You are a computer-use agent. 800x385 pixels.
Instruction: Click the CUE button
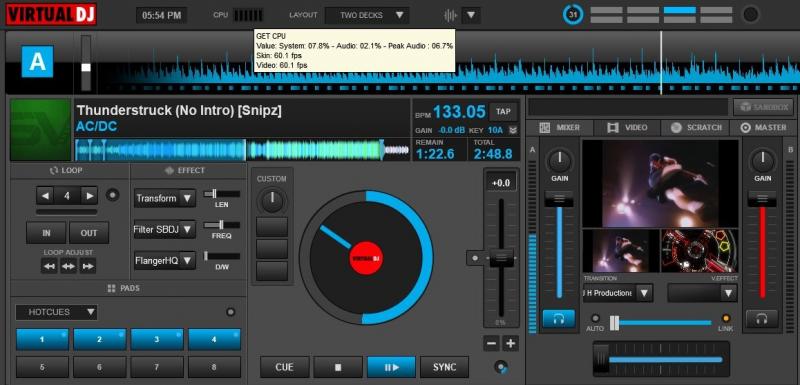click(x=284, y=367)
